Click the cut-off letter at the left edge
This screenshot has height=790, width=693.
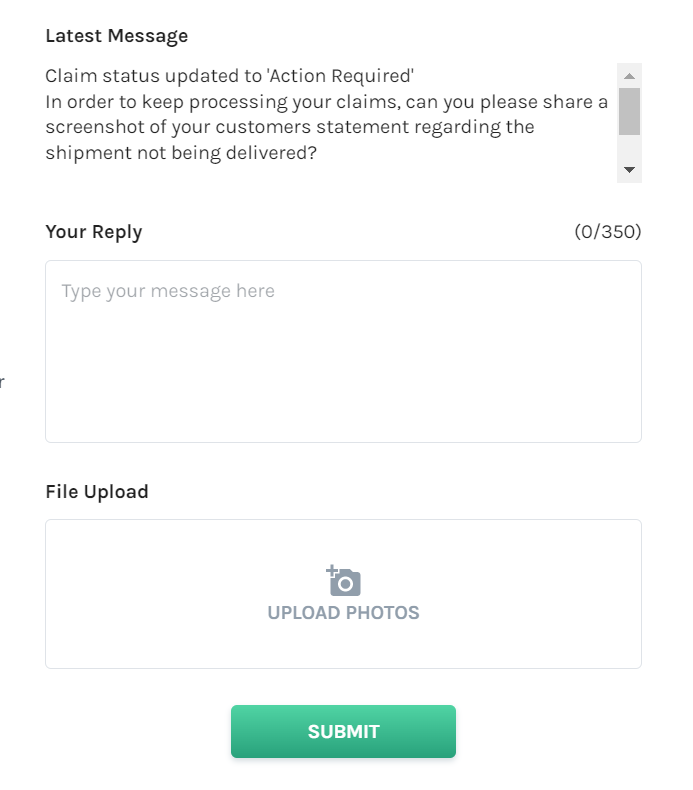tap(2, 382)
